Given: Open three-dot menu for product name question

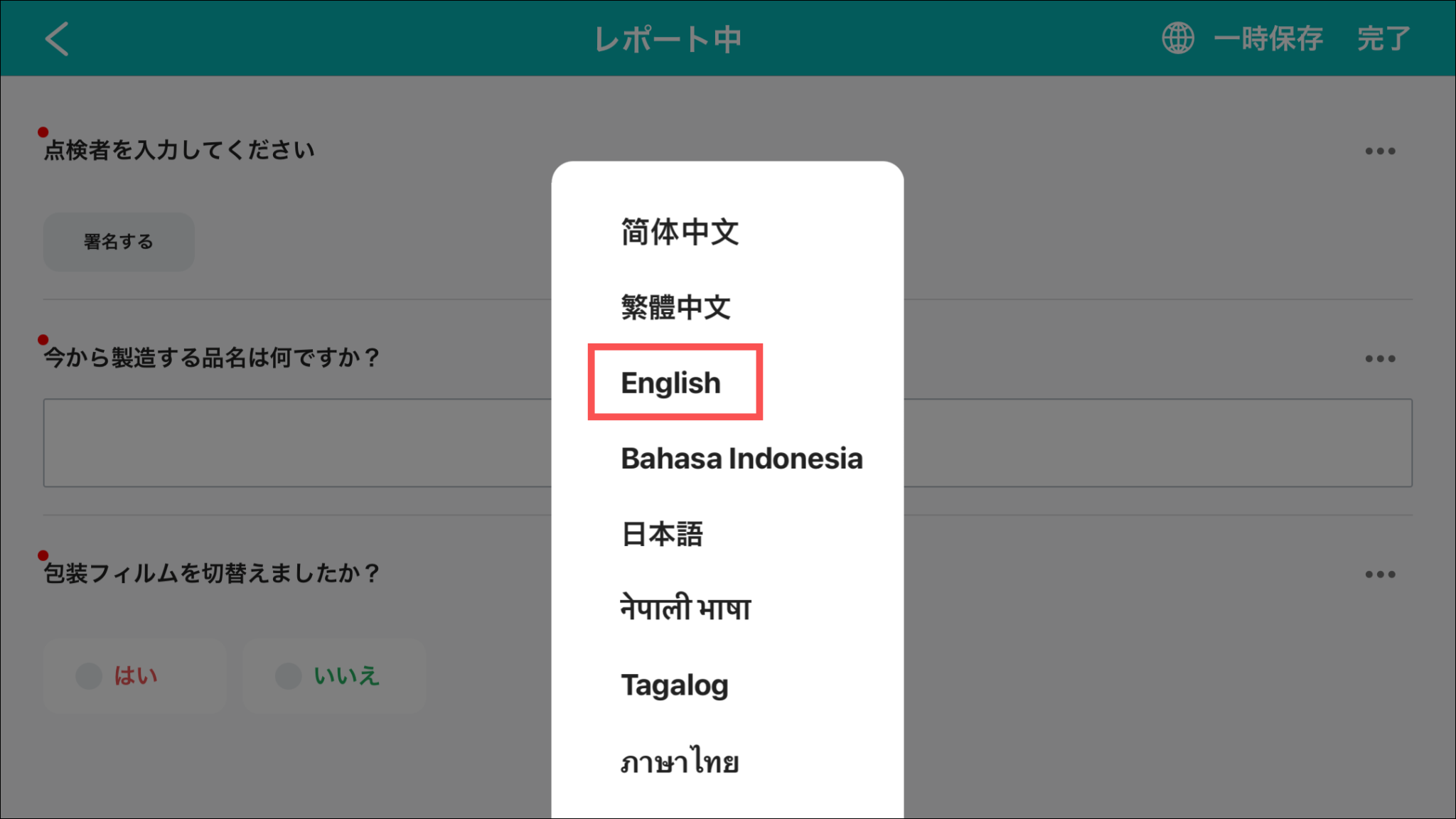Looking at the screenshot, I should [1380, 358].
